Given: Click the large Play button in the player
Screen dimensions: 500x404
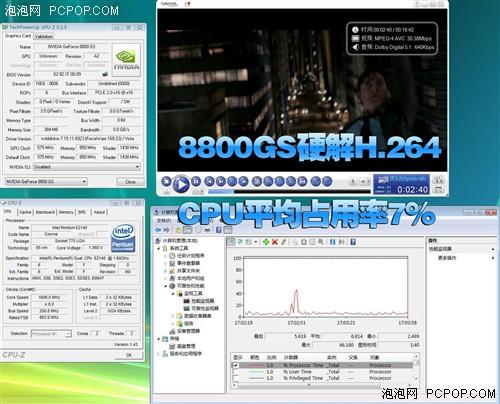Looking at the screenshot, I should pos(181,184).
